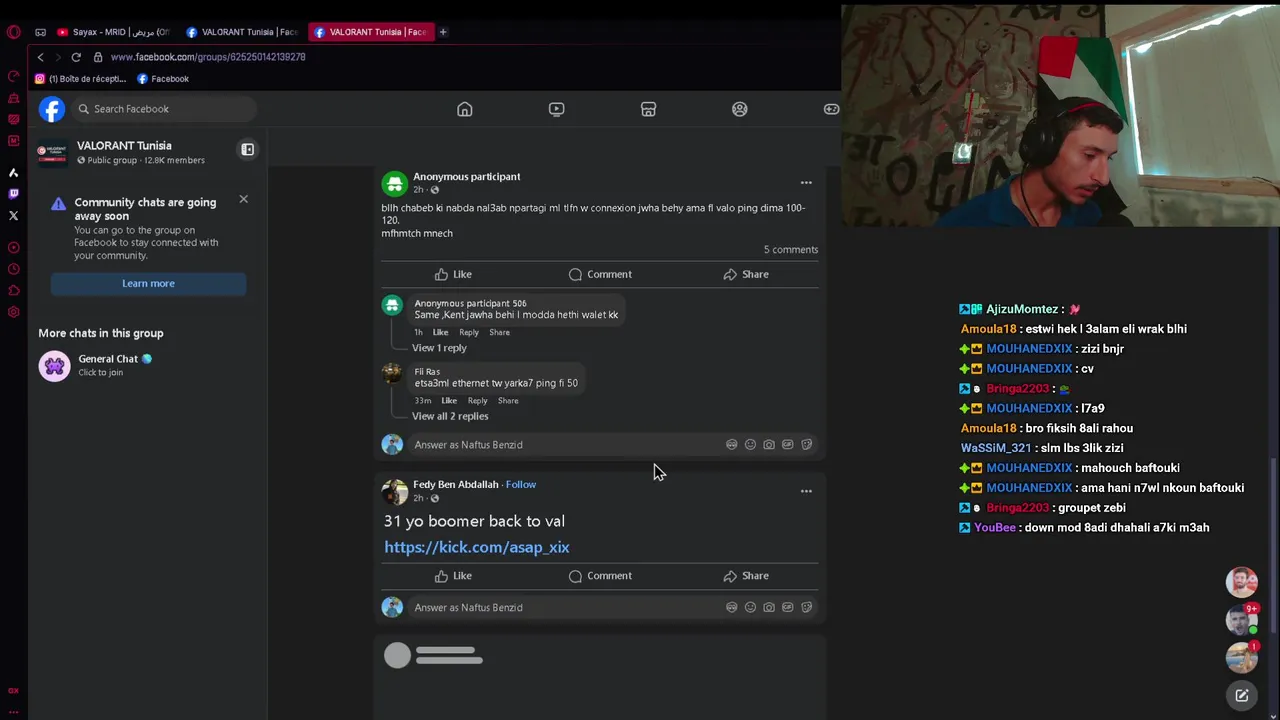
Task: Open the Gaming icon in Facebook header
Action: click(831, 109)
